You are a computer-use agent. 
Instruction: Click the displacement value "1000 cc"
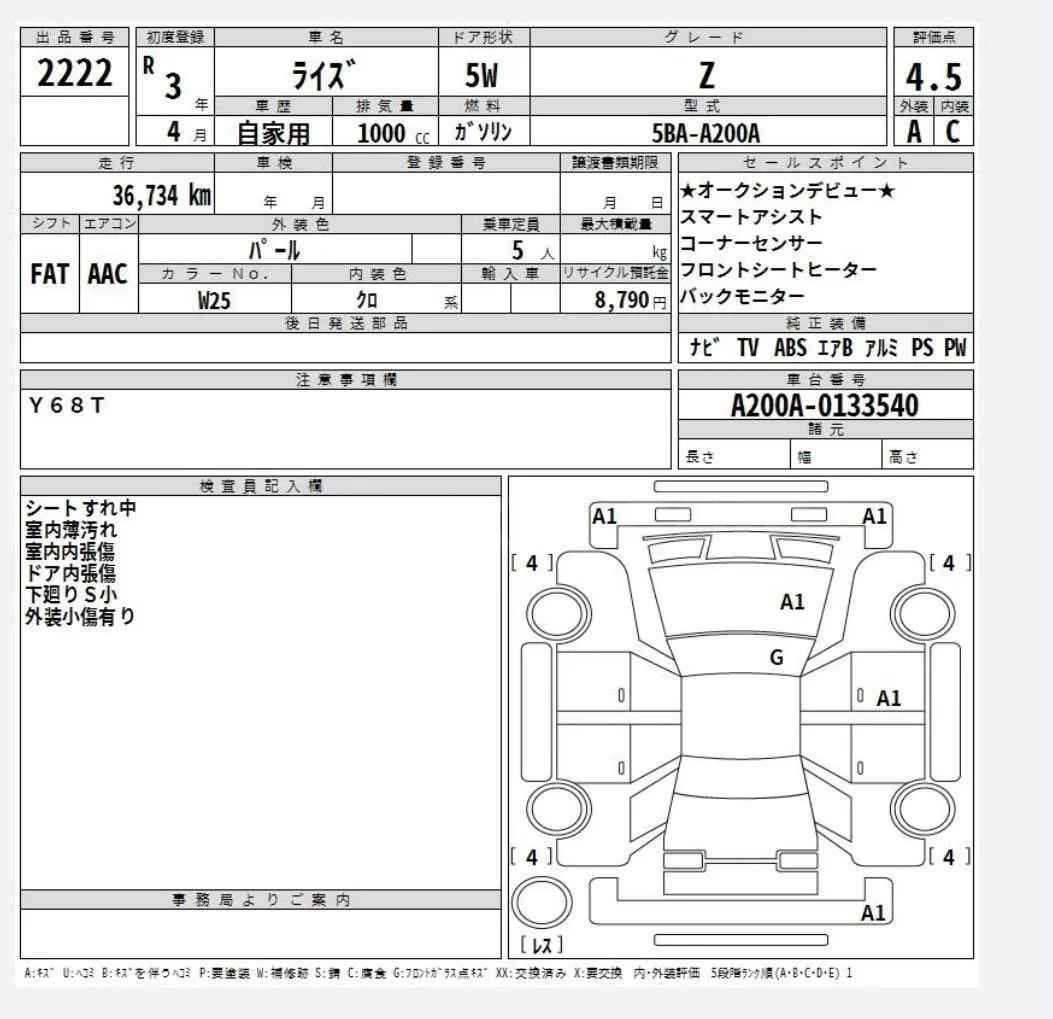(x=393, y=133)
